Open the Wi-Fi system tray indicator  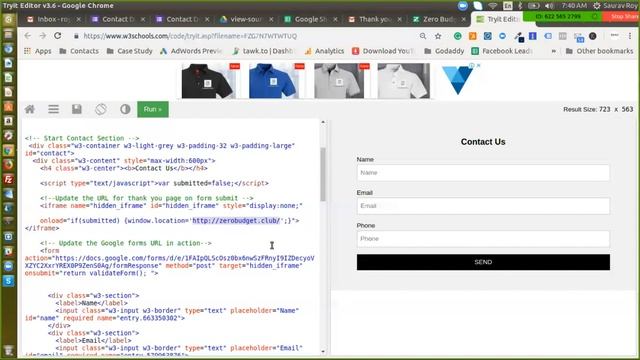click(493, 6)
